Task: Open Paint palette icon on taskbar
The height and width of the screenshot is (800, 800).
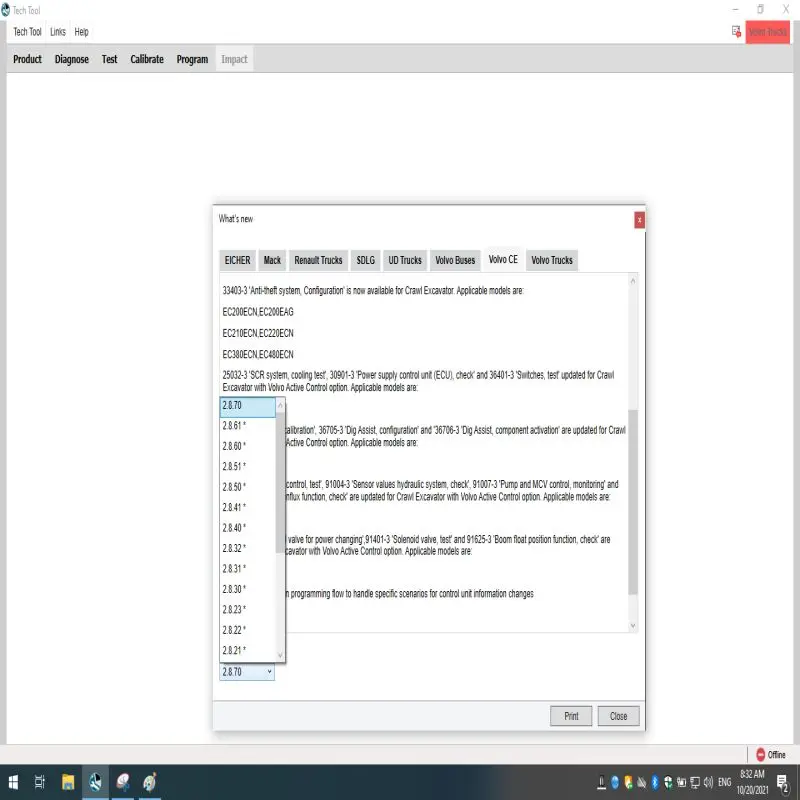Action: (x=149, y=782)
